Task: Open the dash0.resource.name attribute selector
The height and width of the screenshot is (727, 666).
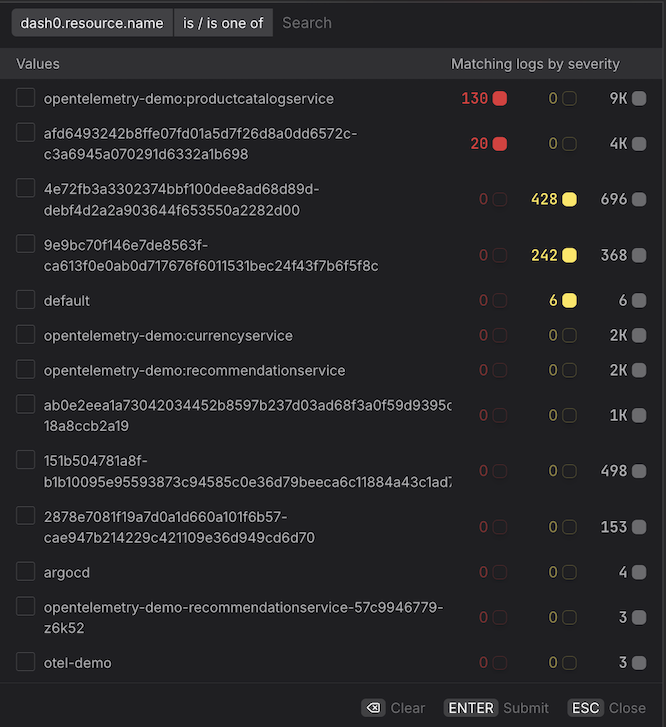Action: pos(92,23)
